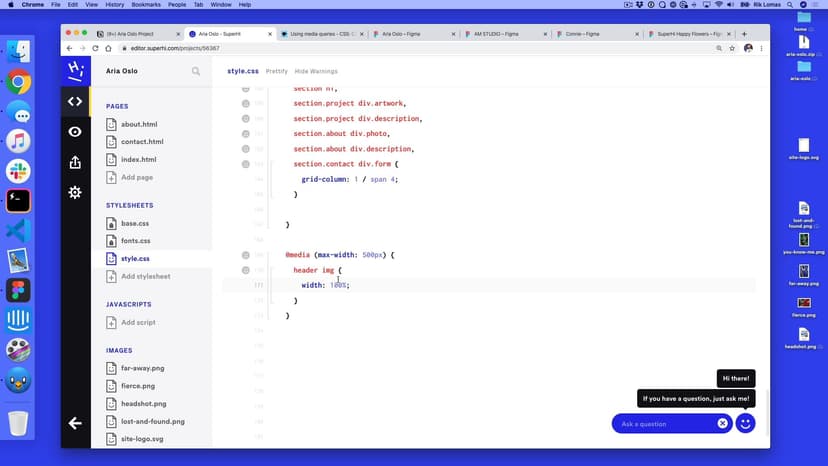Click the share/export icon in left sidebar
Screen dimensions: 828x466
[x=75, y=162]
